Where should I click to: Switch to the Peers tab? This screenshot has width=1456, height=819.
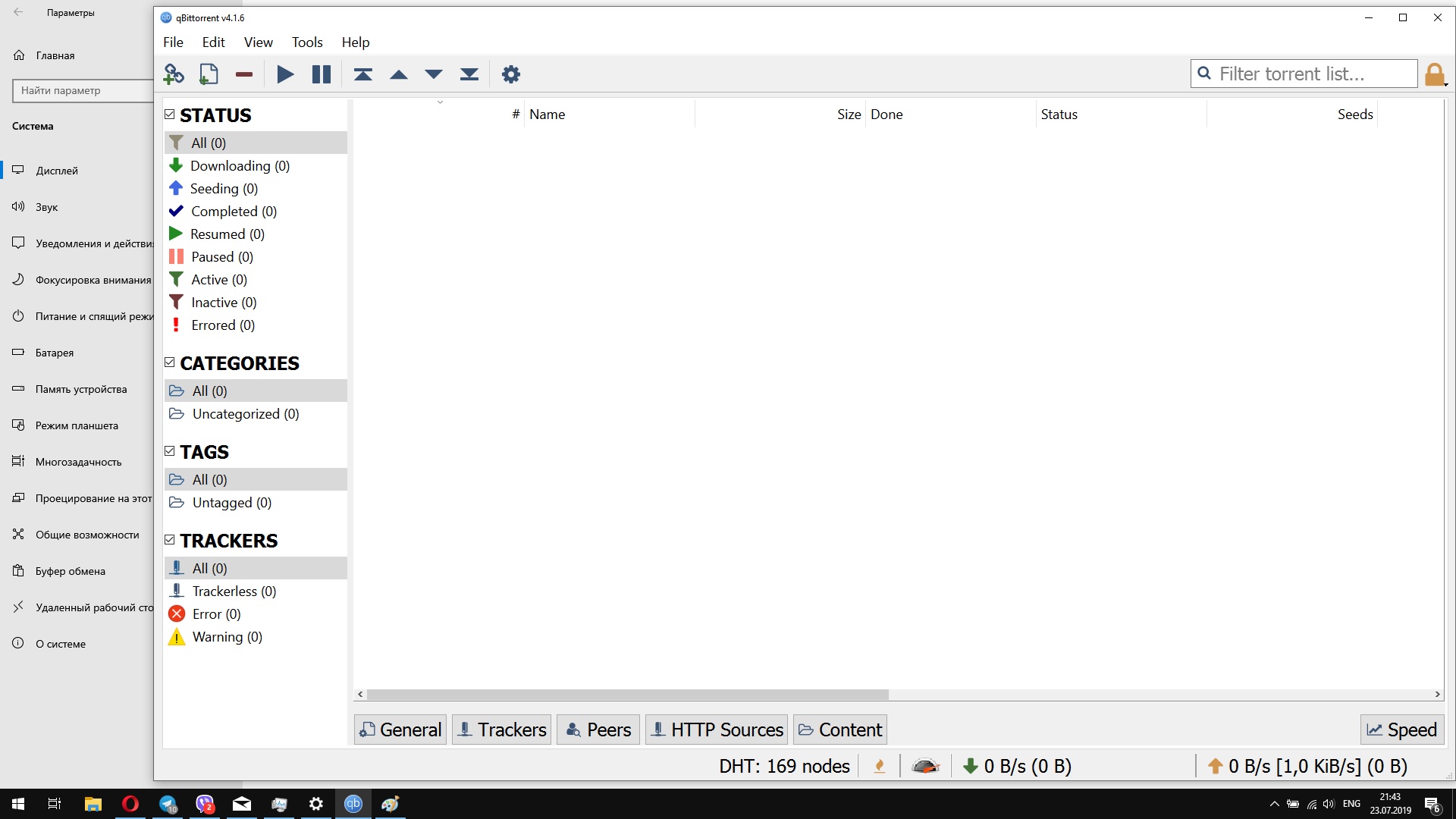coord(598,729)
